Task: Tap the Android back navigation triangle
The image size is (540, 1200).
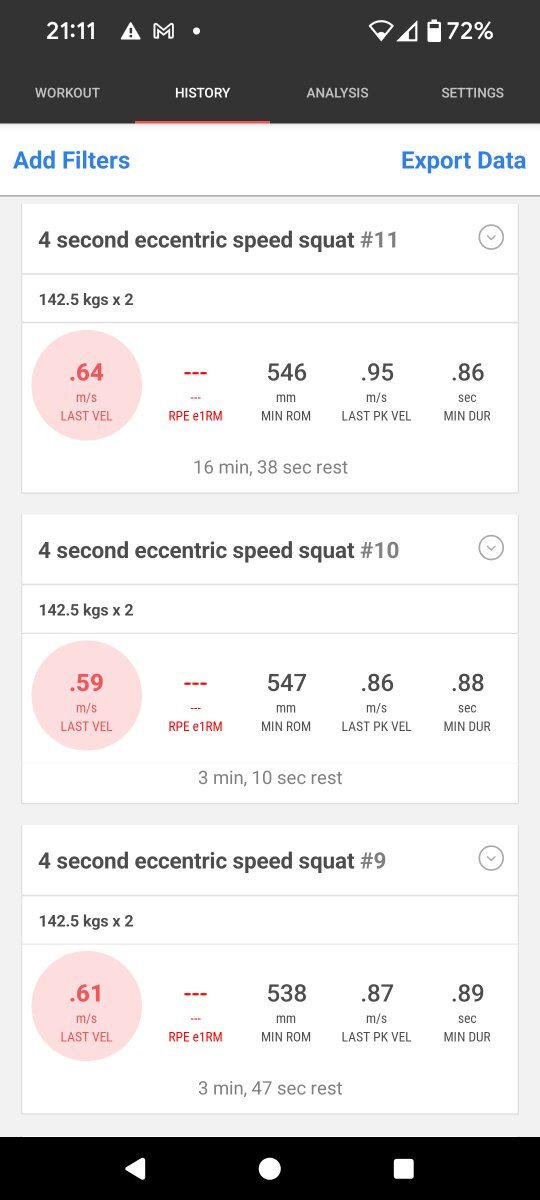Action: [x=135, y=1168]
